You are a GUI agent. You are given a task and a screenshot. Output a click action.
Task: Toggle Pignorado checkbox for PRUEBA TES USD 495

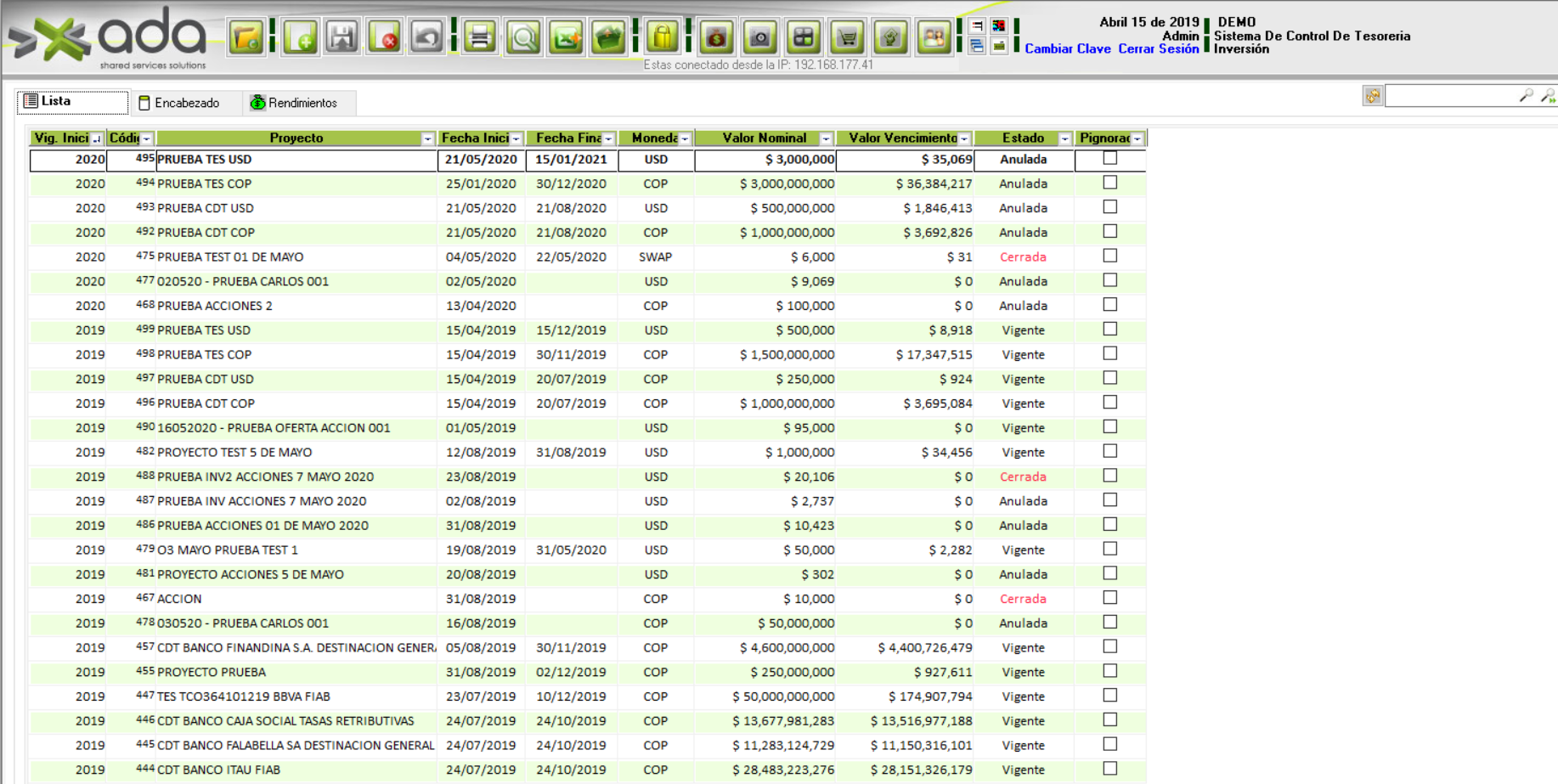click(x=1109, y=158)
